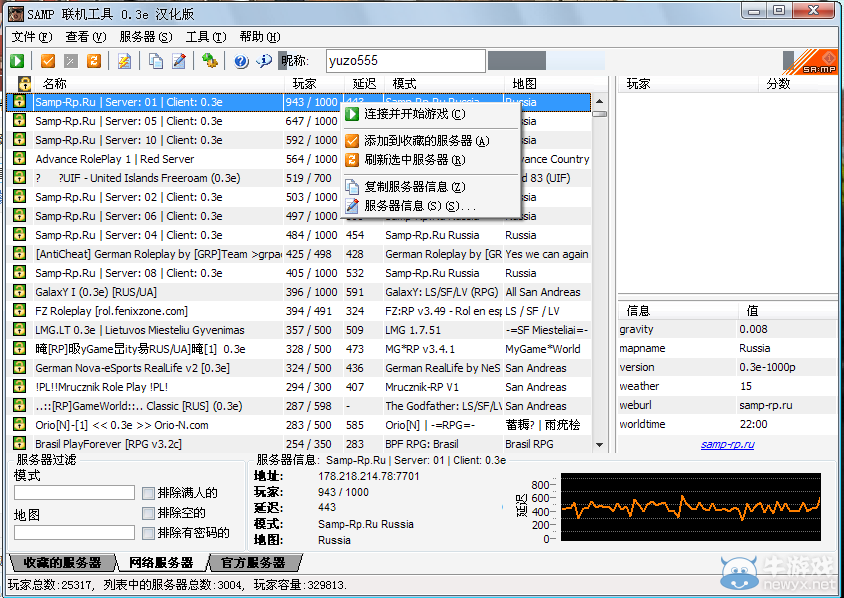
Task: Click the orange refresh toolbar icon
Action: [x=94, y=61]
